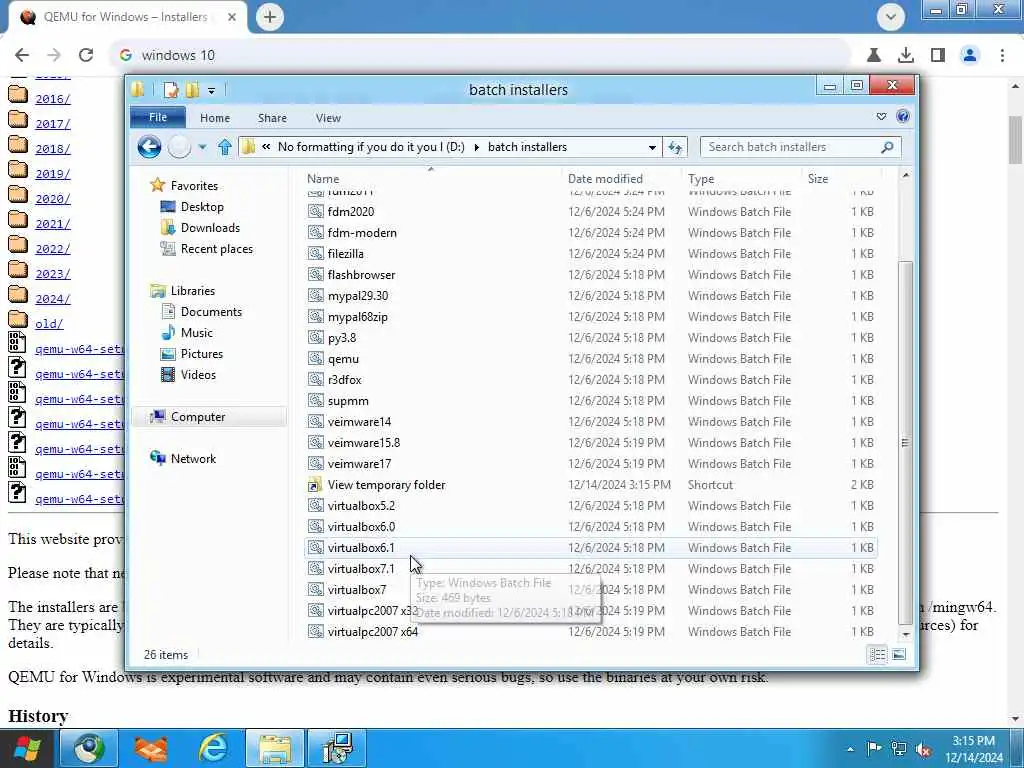Open Internet Explorer from taskbar
Image resolution: width=1024 pixels, height=768 pixels.
point(212,748)
